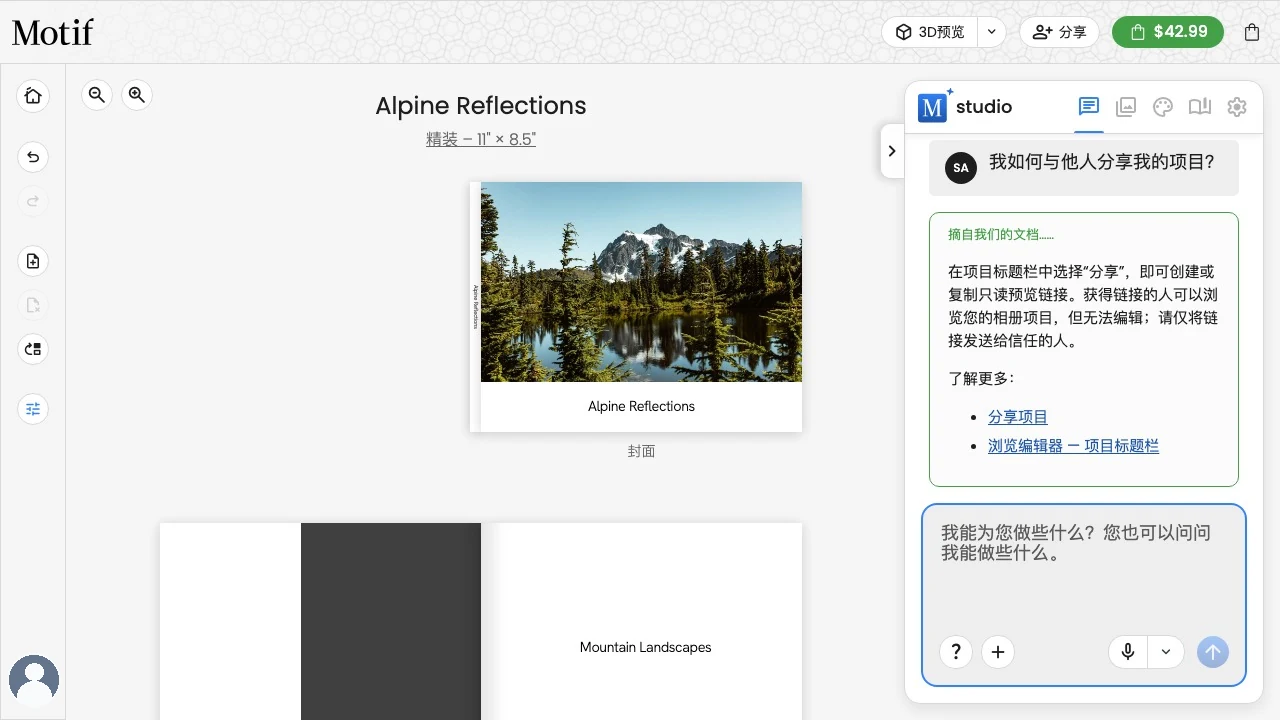Open the adjustment sliders settings icon

tap(33, 409)
